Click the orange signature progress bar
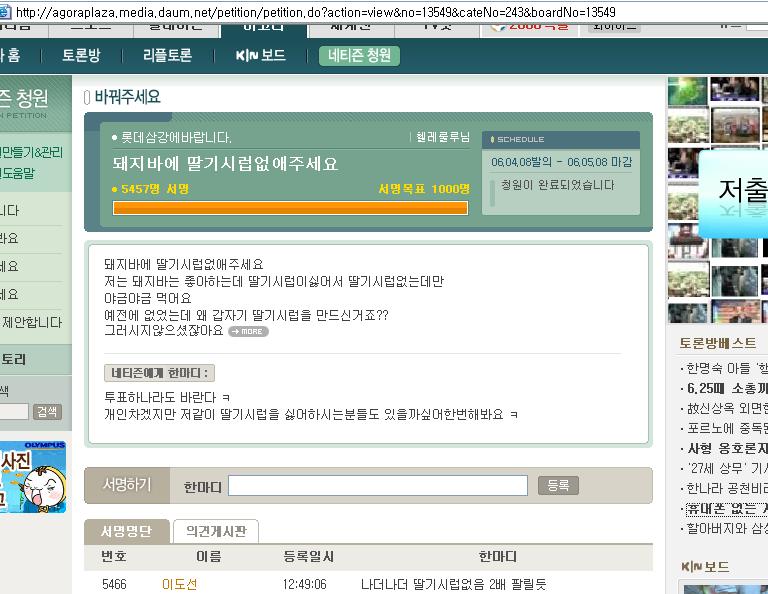The image size is (768, 594). click(290, 208)
